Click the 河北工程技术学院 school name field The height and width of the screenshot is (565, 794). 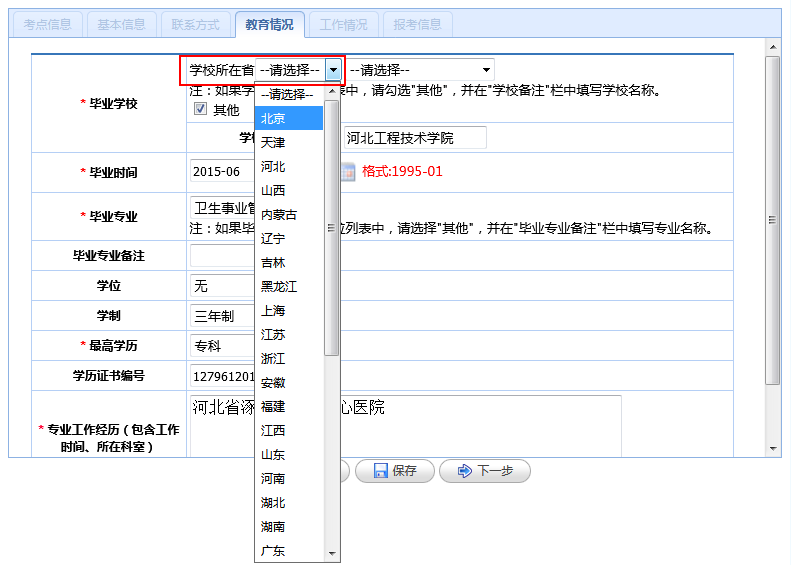(413, 138)
